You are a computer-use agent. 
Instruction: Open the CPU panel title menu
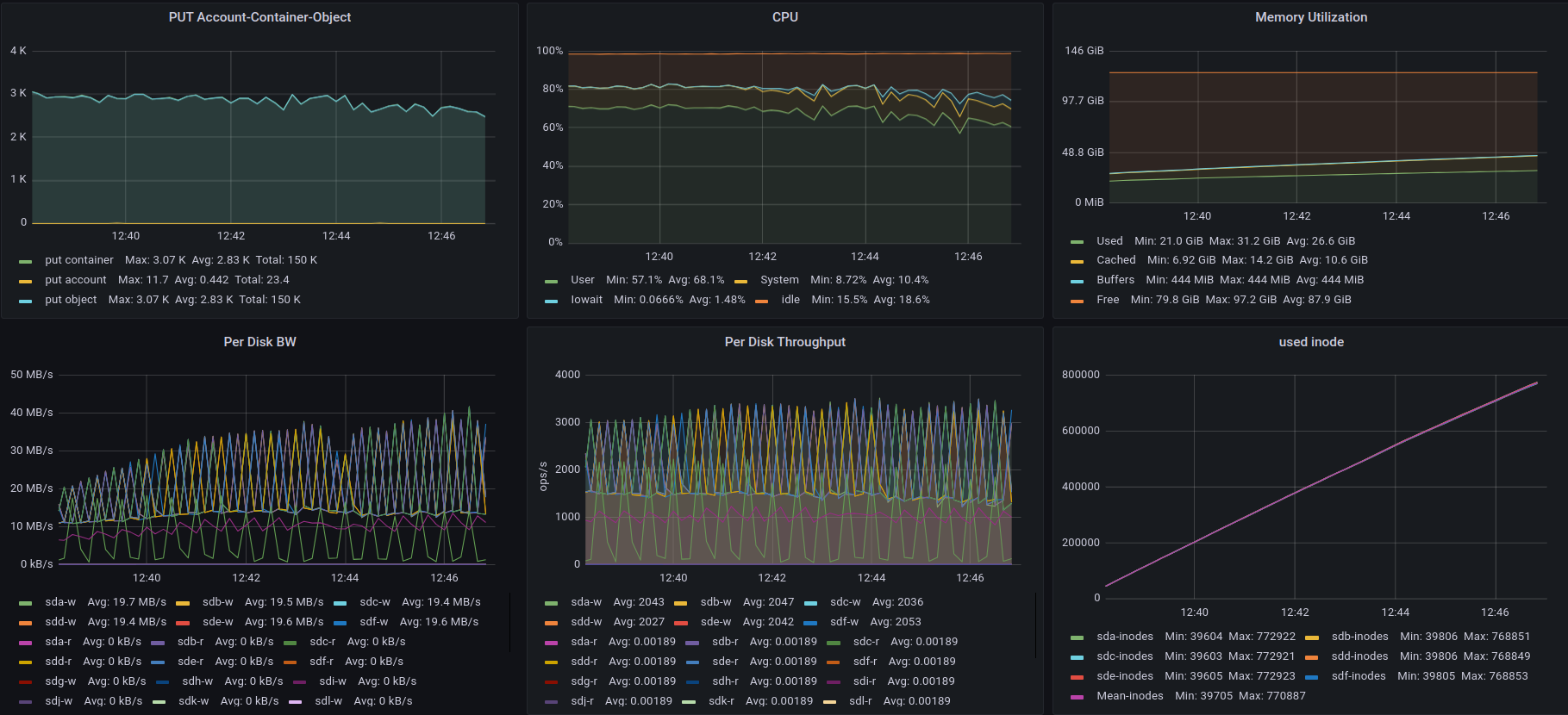pyautogui.click(x=784, y=17)
